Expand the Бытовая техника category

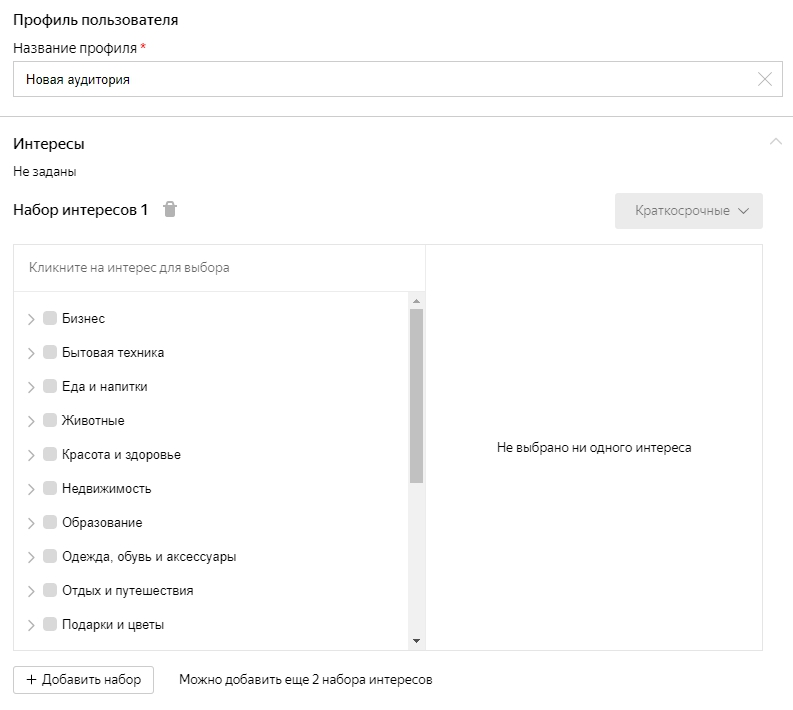[31, 353]
